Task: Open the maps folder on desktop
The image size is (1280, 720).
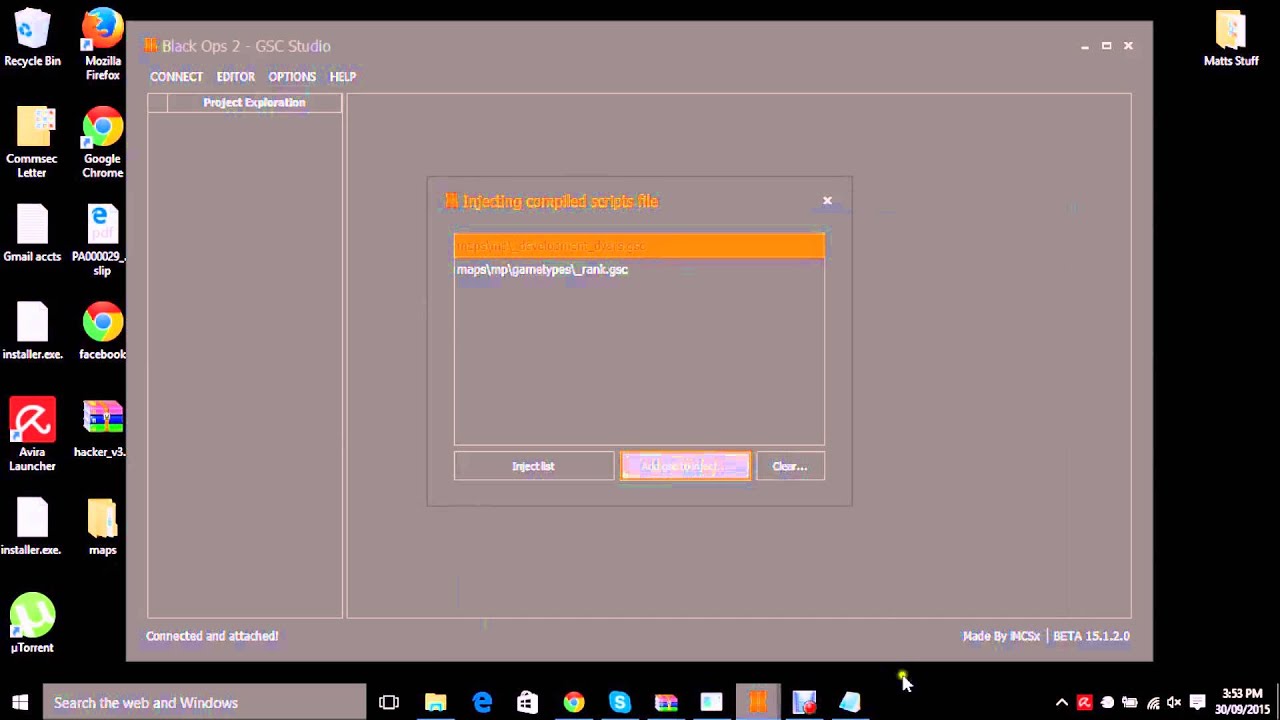Action: pos(102,527)
